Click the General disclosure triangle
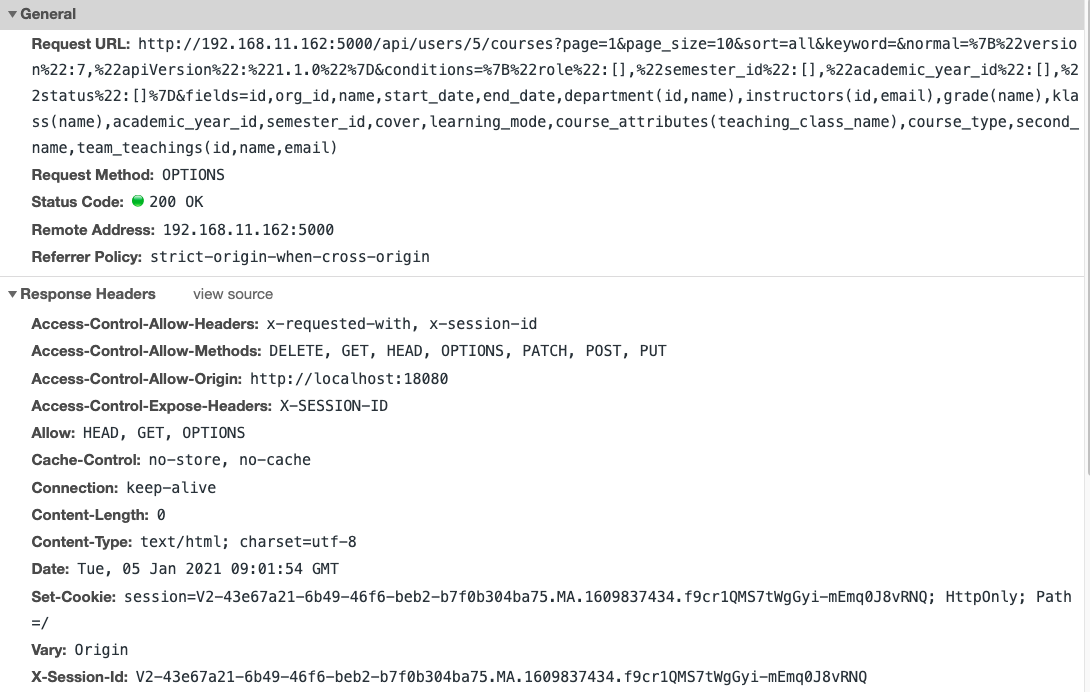 tap(12, 14)
